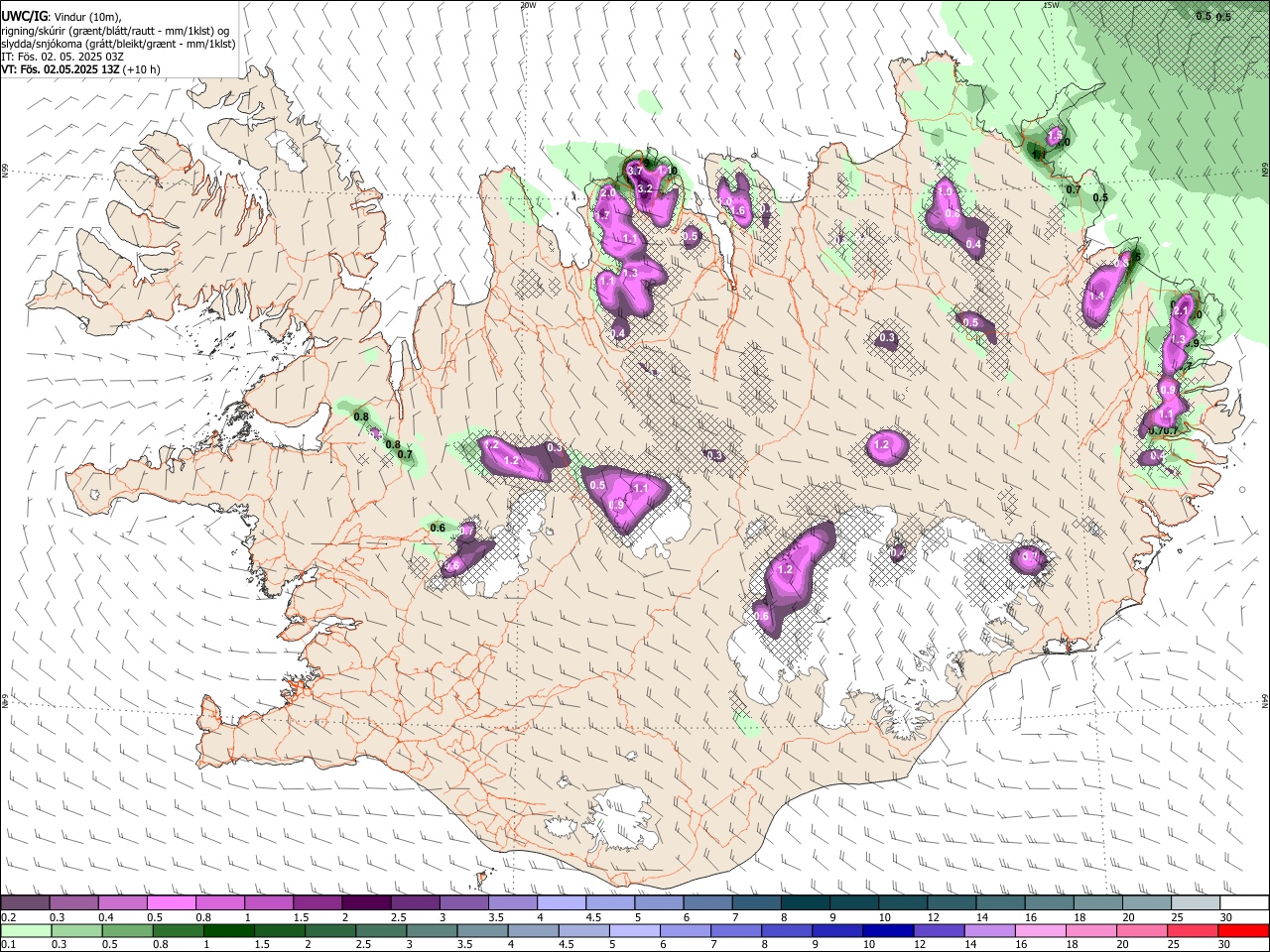Viewport: 1270px width, 952px height.
Task: Click the "2.1" precipitation value on the map
Action: 1181,310
